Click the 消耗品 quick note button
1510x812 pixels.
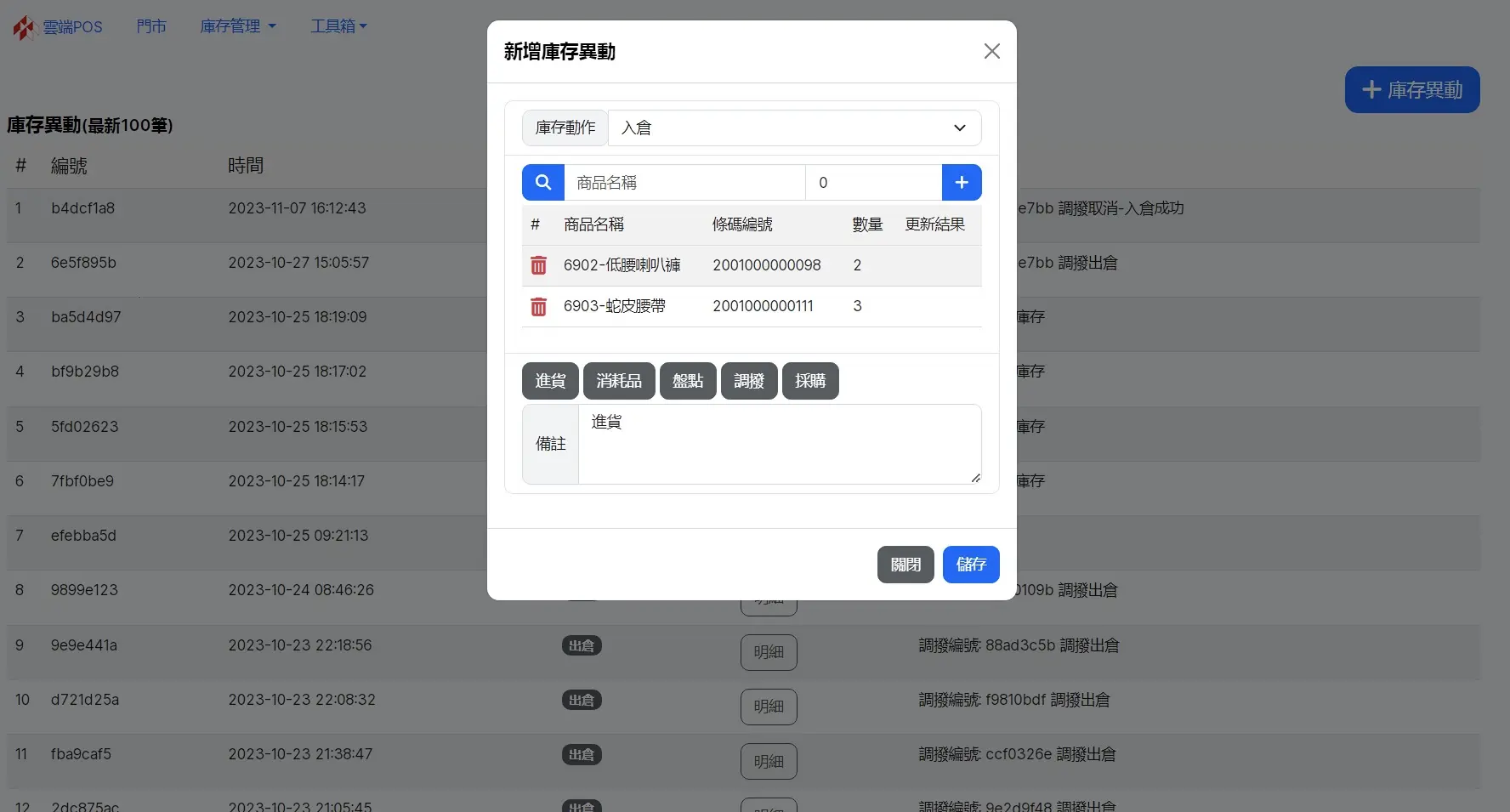618,381
